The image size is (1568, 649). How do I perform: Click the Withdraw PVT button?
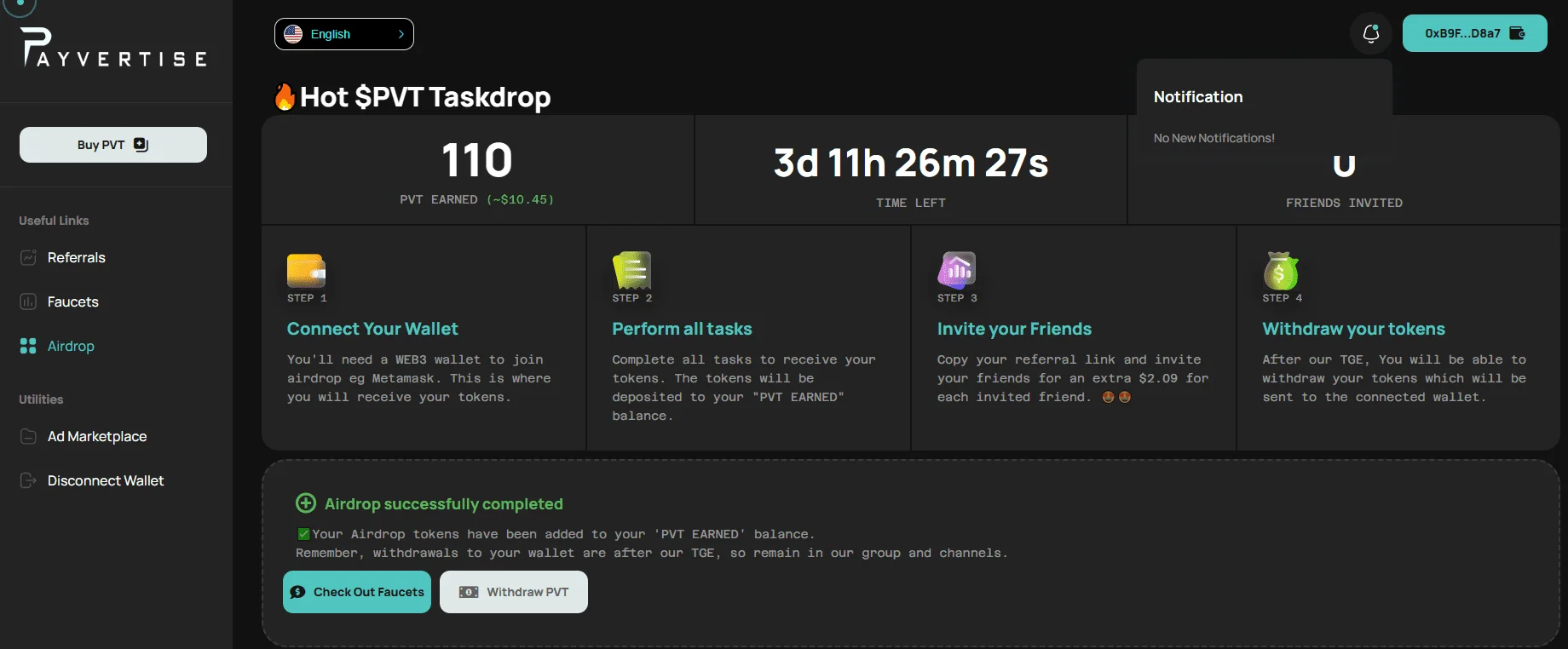tap(514, 592)
